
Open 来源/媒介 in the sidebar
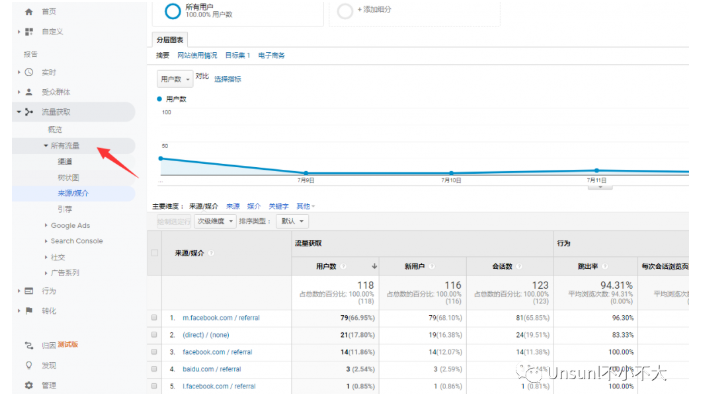73,193
